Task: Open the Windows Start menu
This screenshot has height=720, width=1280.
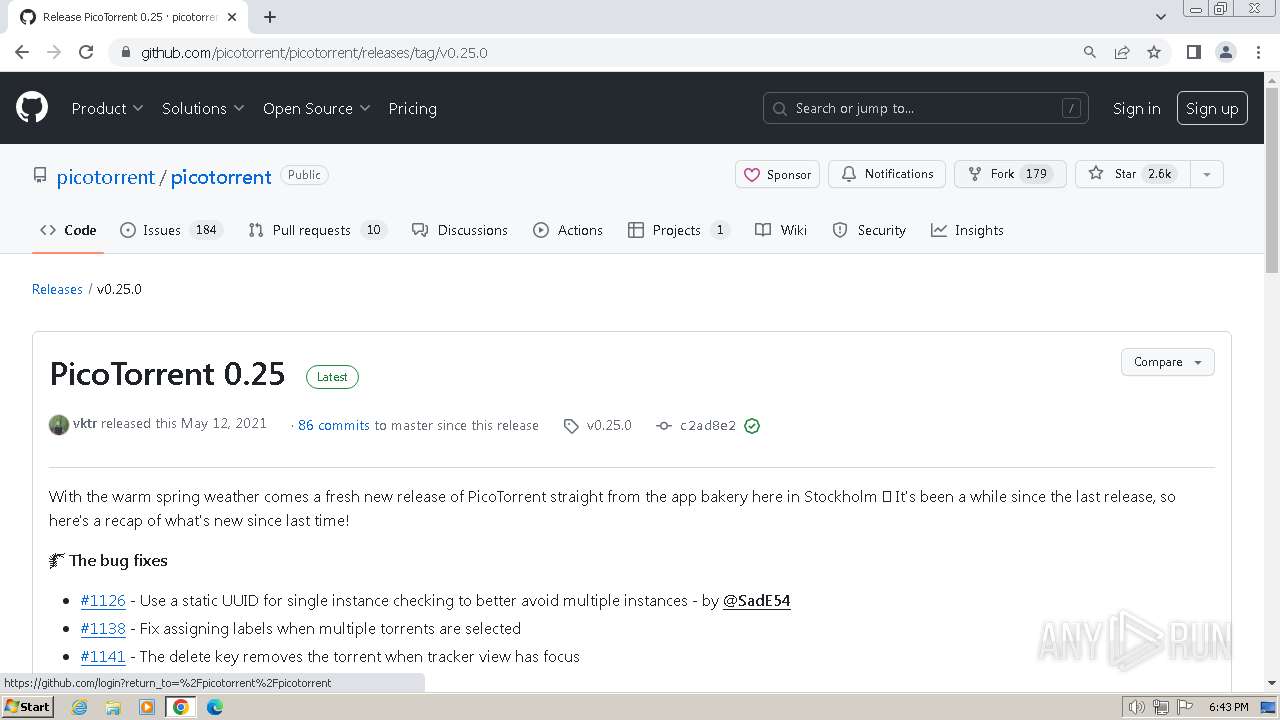Action: (27, 707)
